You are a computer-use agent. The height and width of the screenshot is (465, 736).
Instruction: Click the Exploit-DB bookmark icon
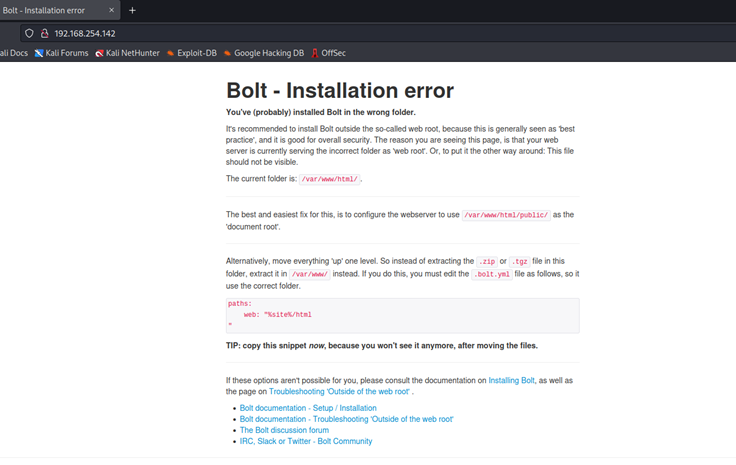[x=170, y=53]
